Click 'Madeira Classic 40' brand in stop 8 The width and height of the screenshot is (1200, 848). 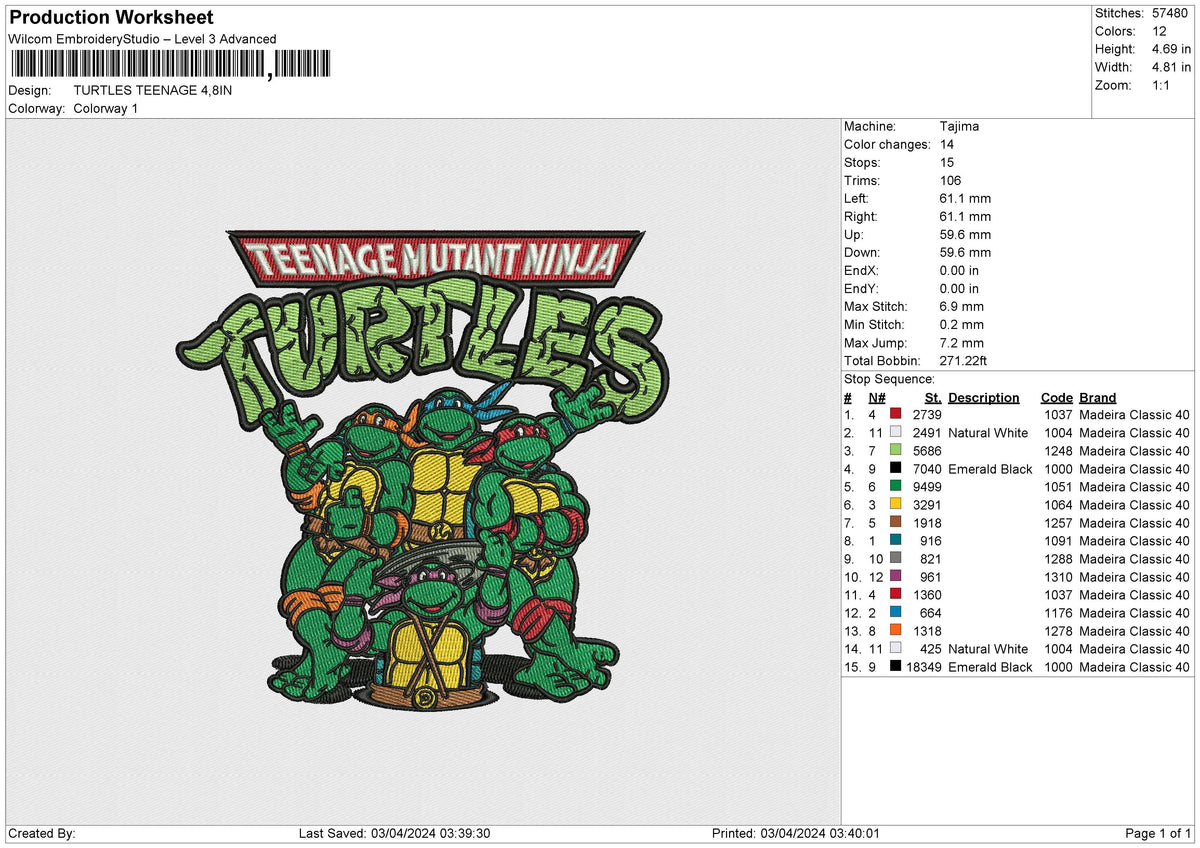point(1135,540)
